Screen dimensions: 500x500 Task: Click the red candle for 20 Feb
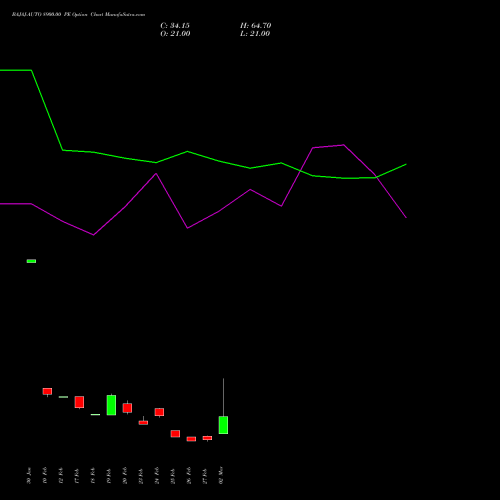(127, 408)
